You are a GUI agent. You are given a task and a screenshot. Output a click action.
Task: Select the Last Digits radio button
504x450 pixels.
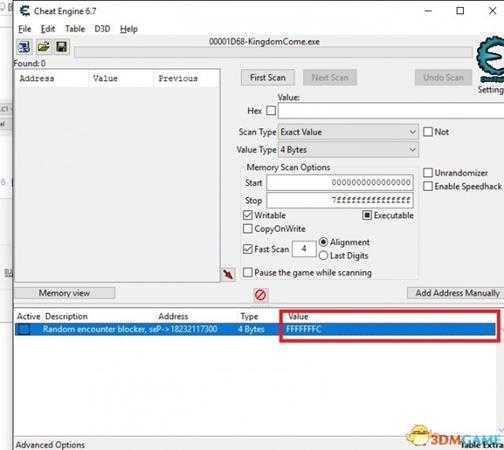323,256
